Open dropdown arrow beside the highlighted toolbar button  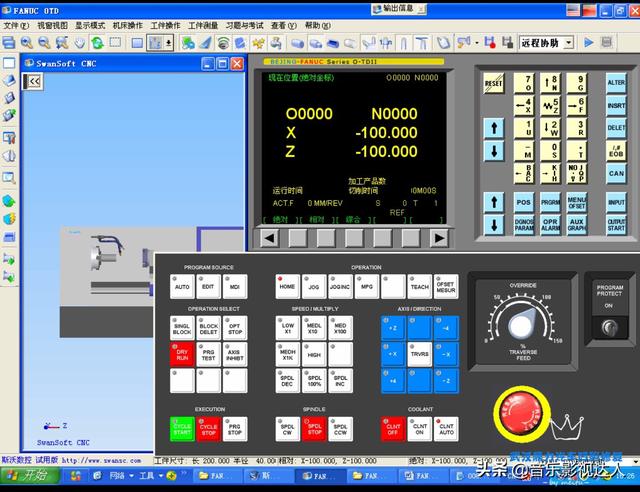click(169, 42)
